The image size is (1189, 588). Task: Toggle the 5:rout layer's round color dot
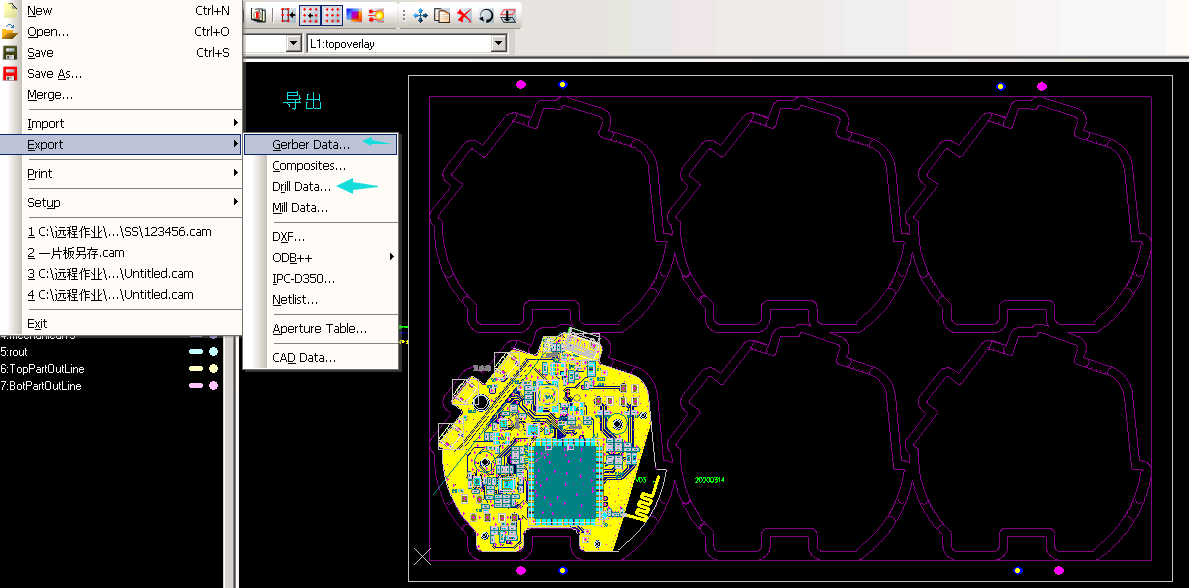click(x=213, y=352)
